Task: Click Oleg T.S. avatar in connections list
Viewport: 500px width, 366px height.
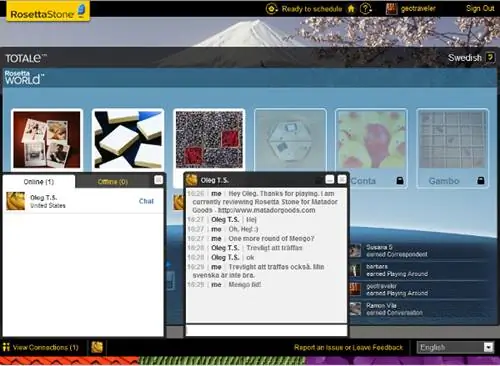Action: tap(16, 201)
